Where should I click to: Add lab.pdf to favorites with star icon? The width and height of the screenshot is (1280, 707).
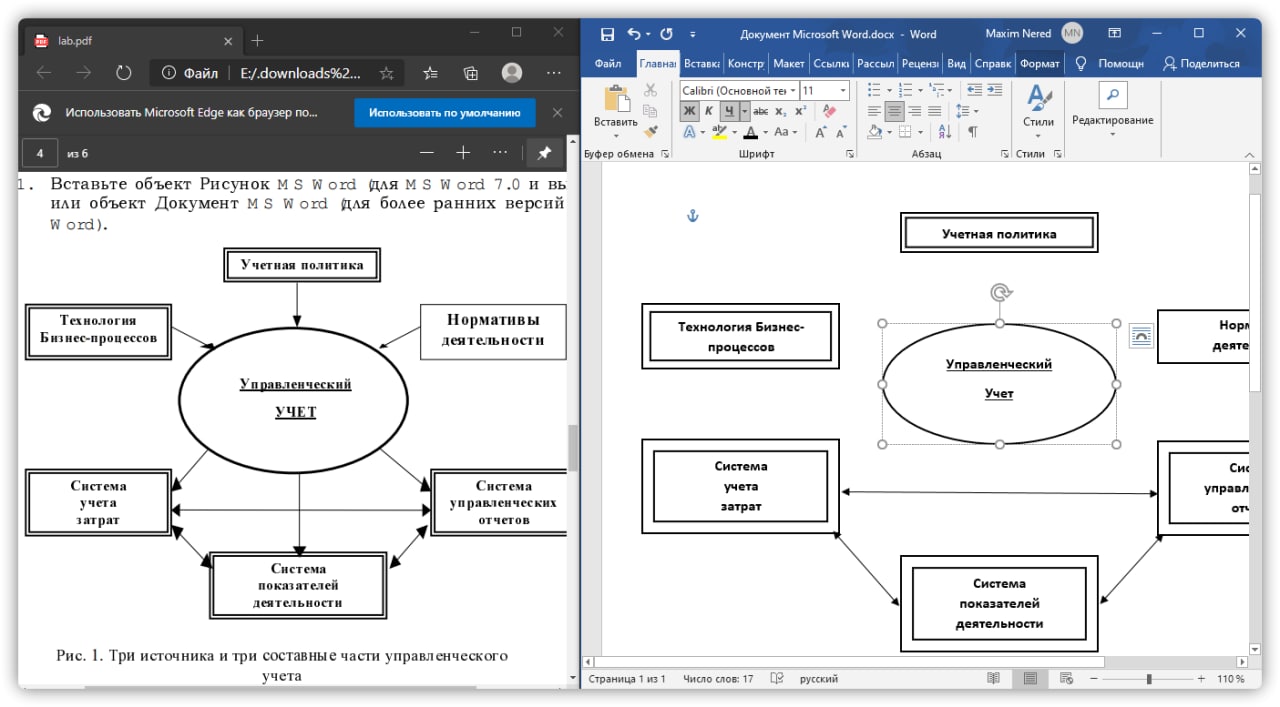pyautogui.click(x=386, y=73)
